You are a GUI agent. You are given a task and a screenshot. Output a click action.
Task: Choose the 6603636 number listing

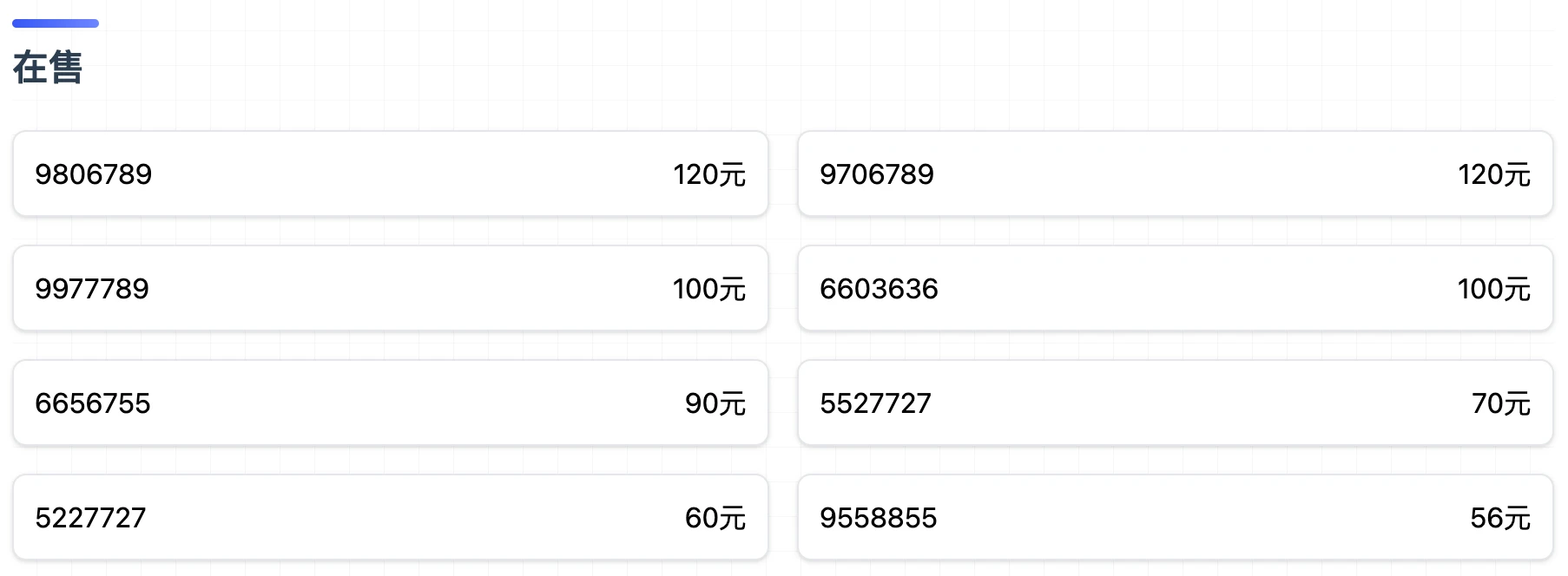[1176, 288]
